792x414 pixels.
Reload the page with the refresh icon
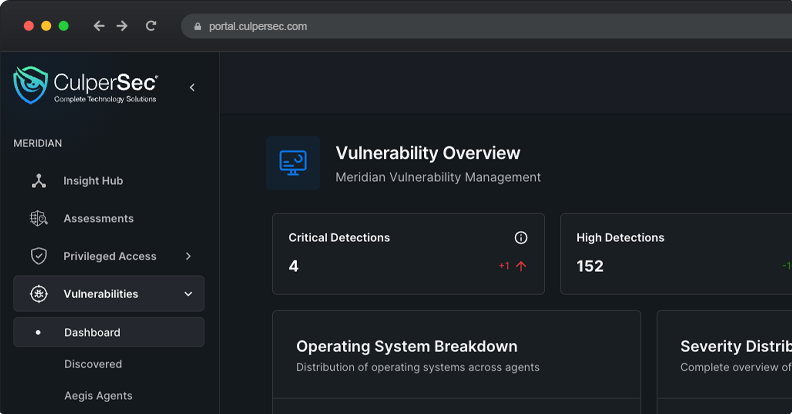point(151,26)
